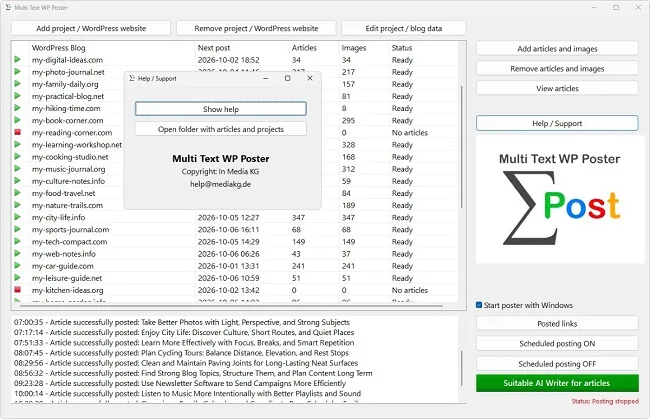Image resolution: width=650 pixels, height=419 pixels.
Task: Click green play icon for my-car-guide.com
Action: 17,265
